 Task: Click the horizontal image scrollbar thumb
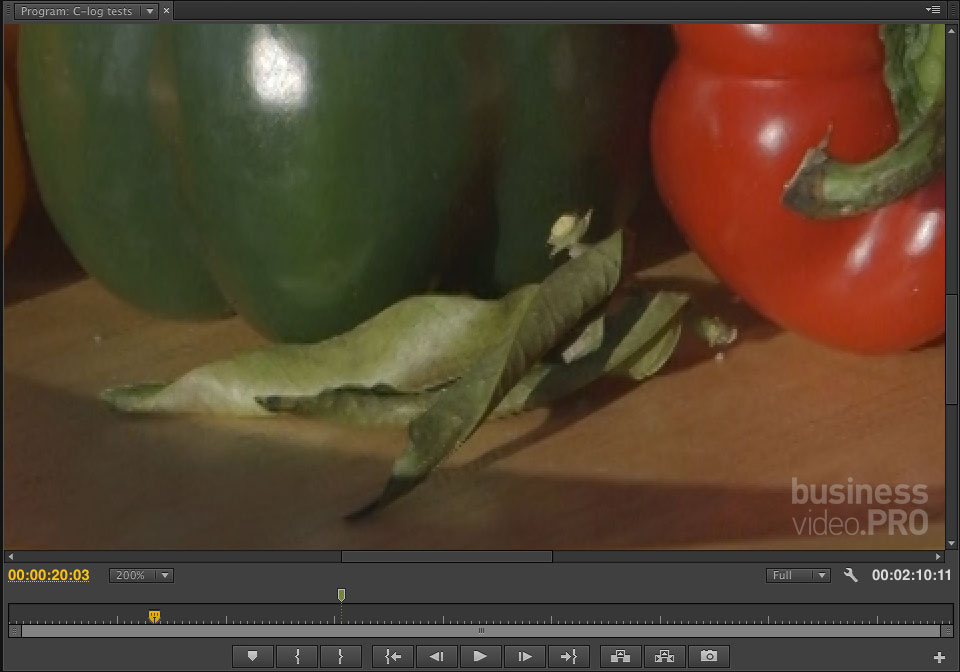coord(447,556)
